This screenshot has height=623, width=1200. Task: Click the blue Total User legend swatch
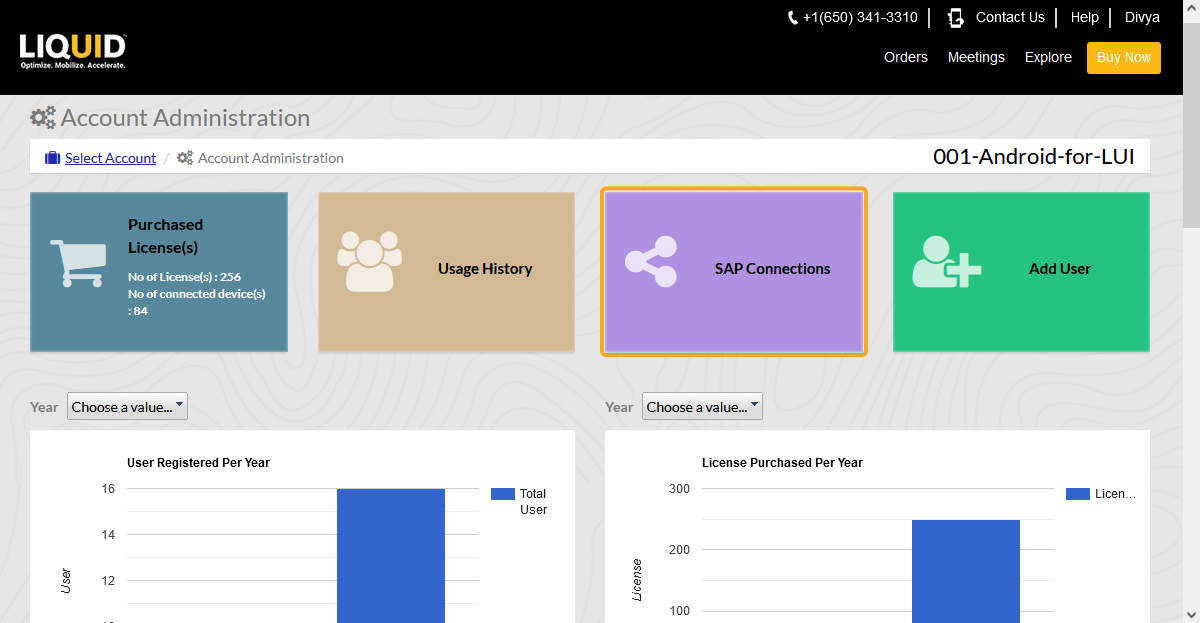coord(503,494)
